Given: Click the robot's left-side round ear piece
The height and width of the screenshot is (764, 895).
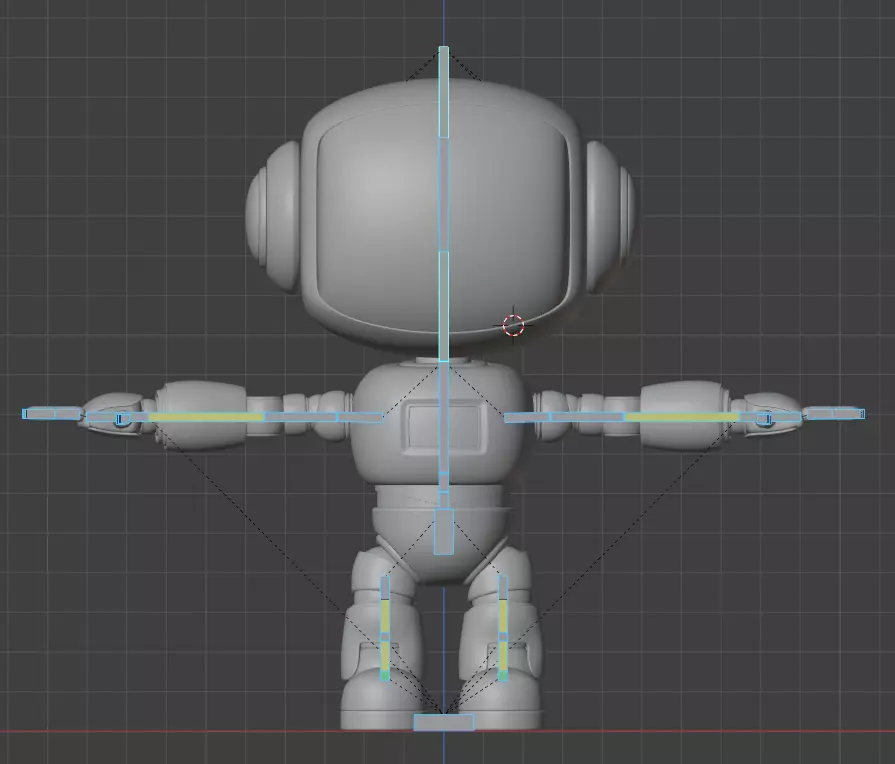Looking at the screenshot, I should coord(273,217).
